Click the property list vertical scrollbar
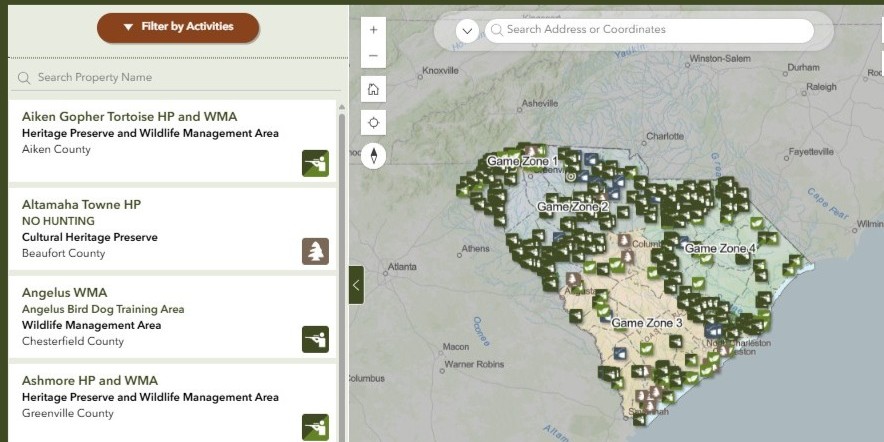Screen dimensions: 884x442 coord(342,250)
